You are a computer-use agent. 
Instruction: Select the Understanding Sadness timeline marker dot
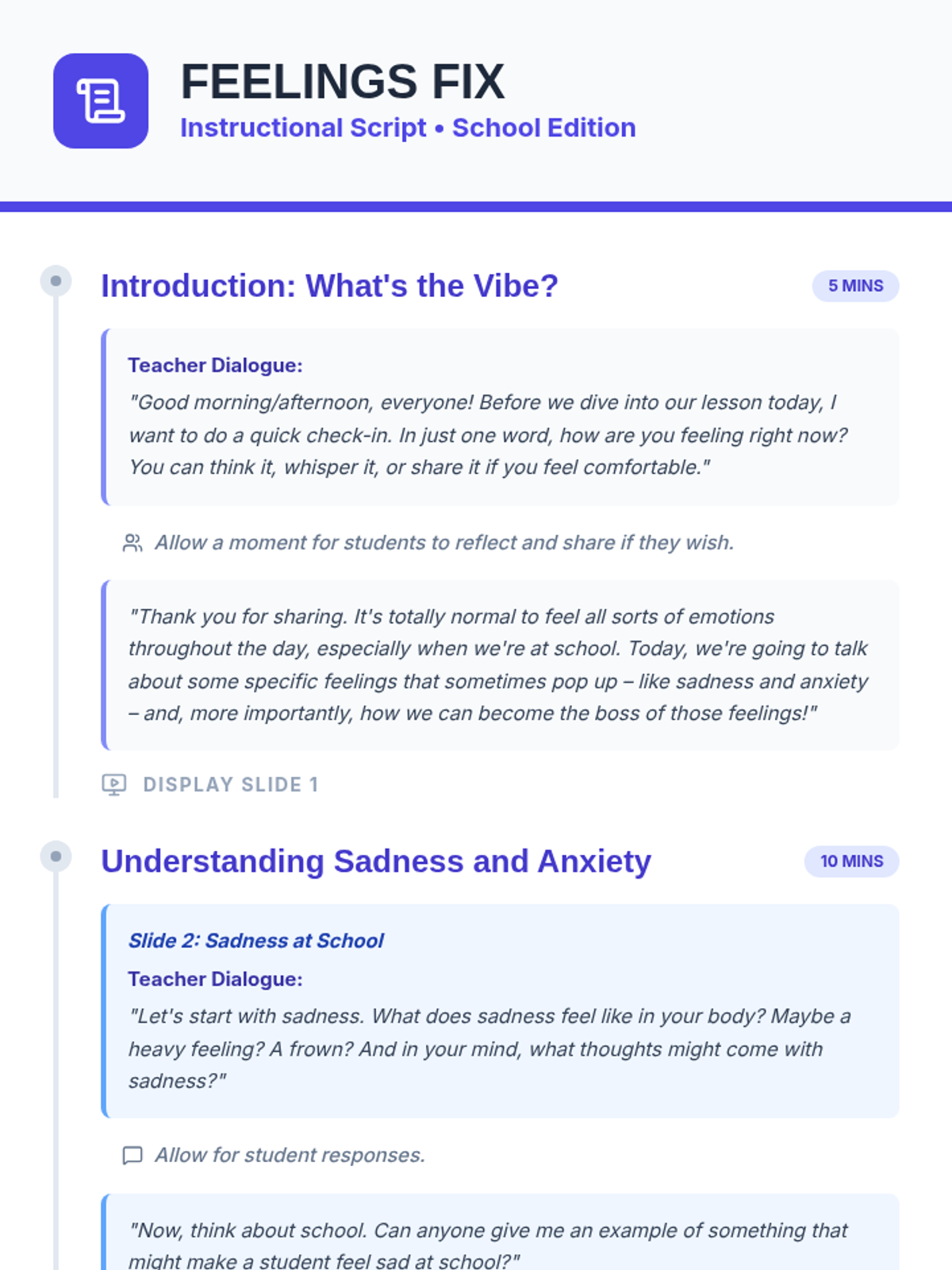(56, 856)
